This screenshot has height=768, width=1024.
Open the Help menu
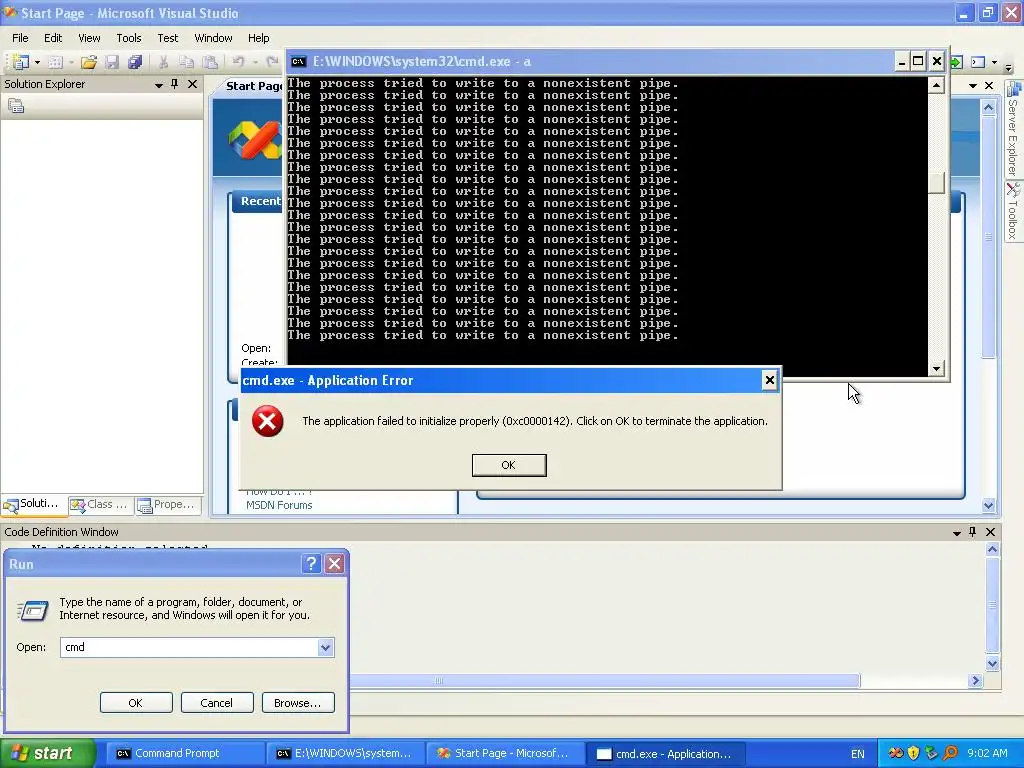pos(259,38)
